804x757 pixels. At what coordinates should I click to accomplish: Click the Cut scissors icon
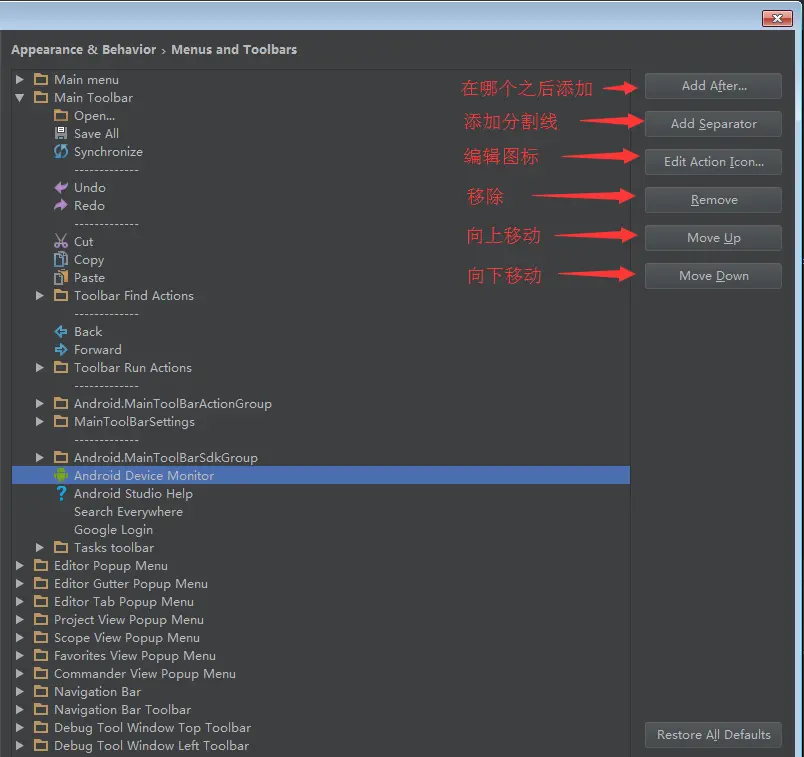coord(61,241)
